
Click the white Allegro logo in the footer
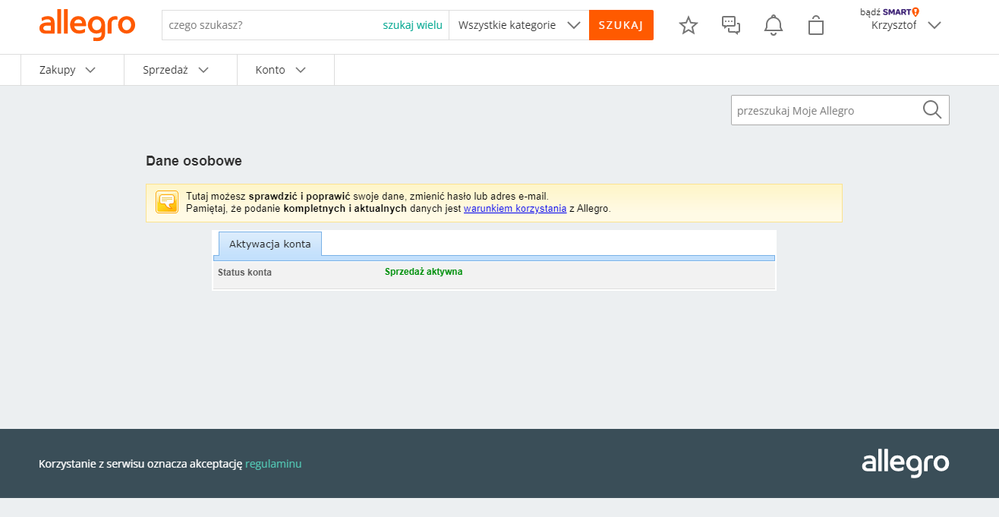click(x=905, y=463)
